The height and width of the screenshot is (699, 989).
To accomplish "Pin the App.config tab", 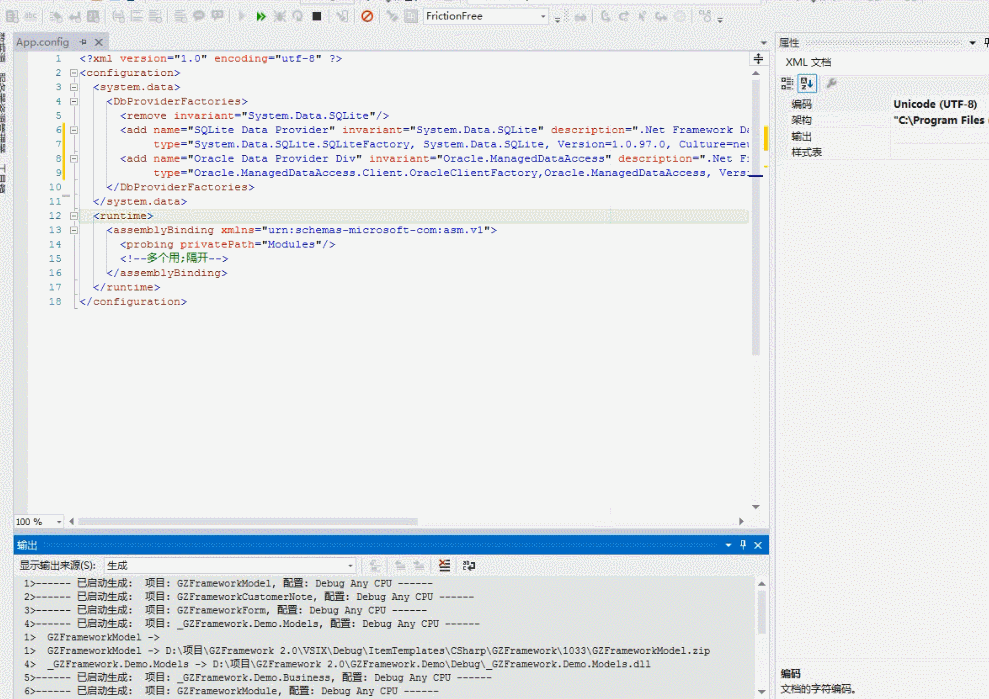I will pos(83,42).
